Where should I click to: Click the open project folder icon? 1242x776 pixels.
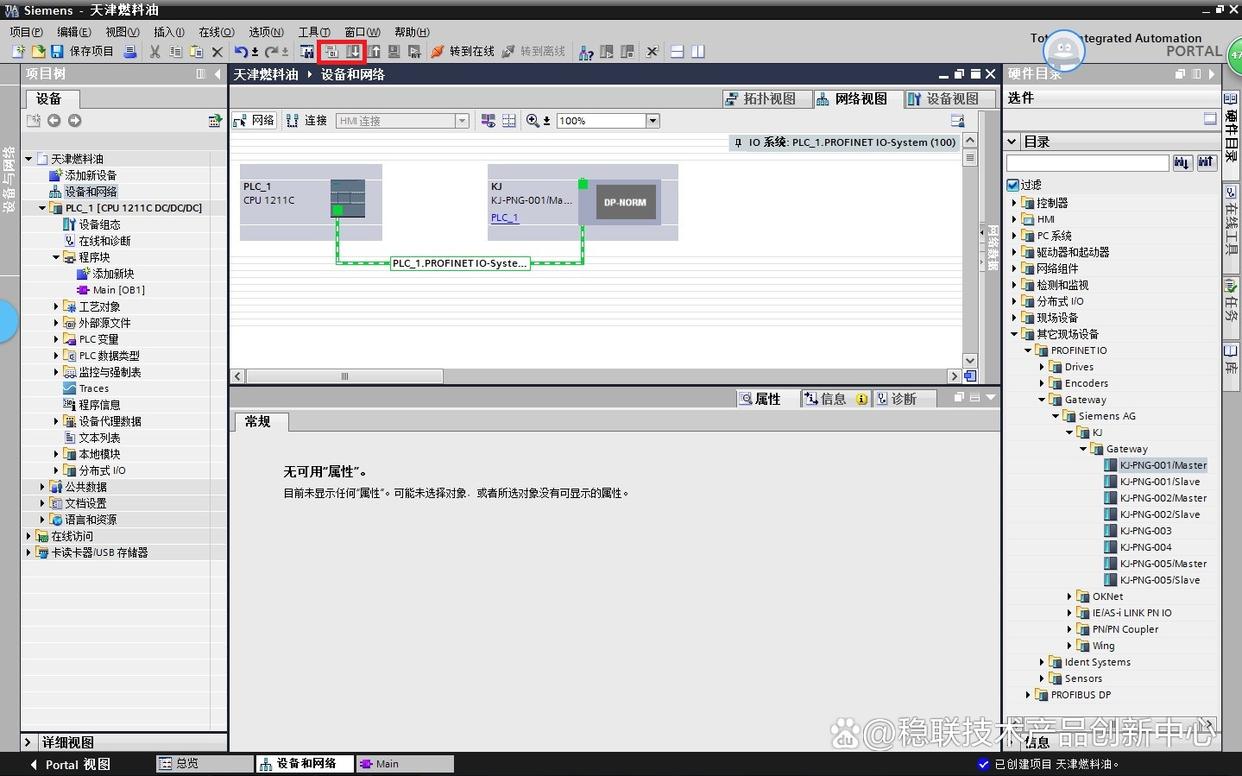[38, 52]
